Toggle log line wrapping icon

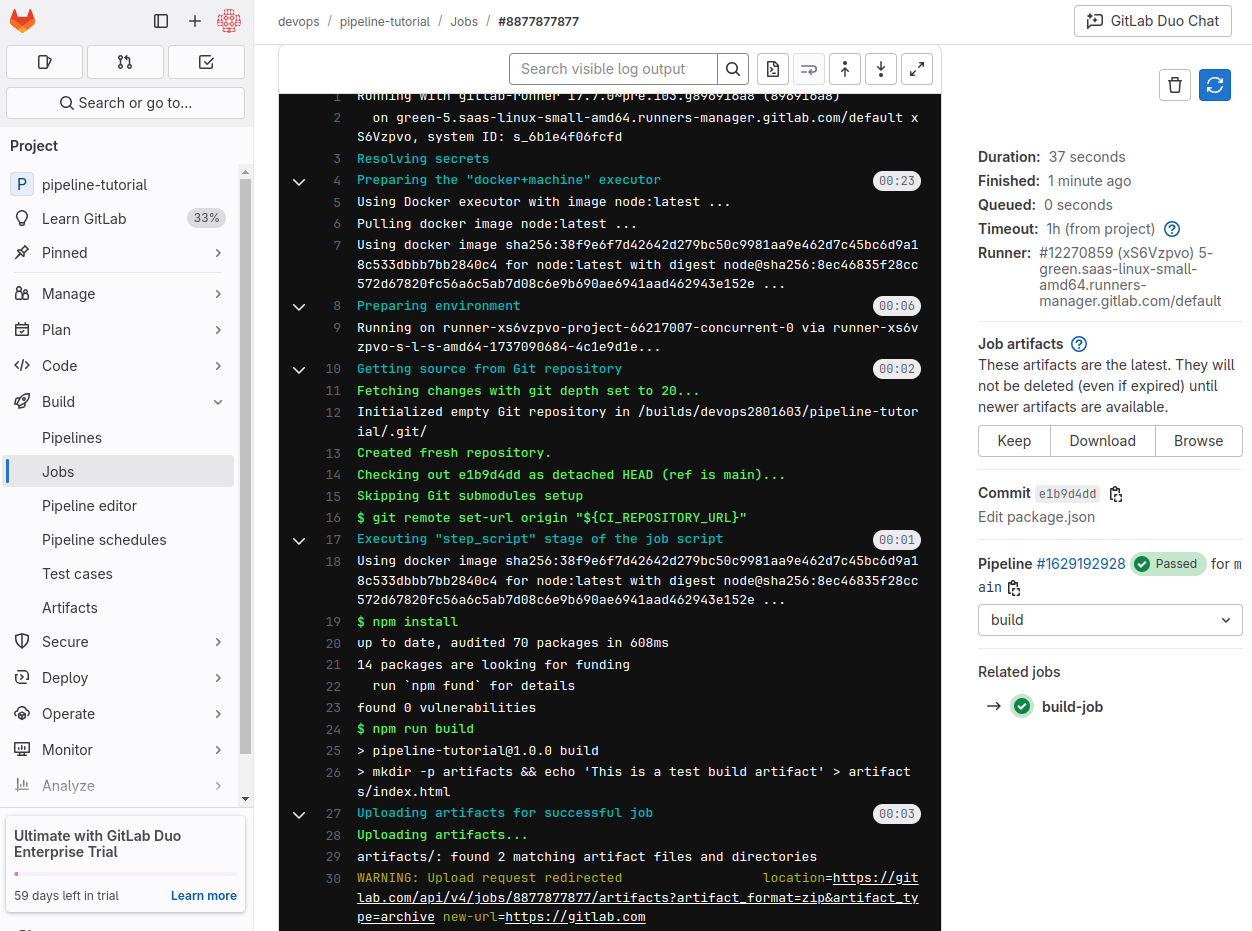pyautogui.click(x=809, y=69)
